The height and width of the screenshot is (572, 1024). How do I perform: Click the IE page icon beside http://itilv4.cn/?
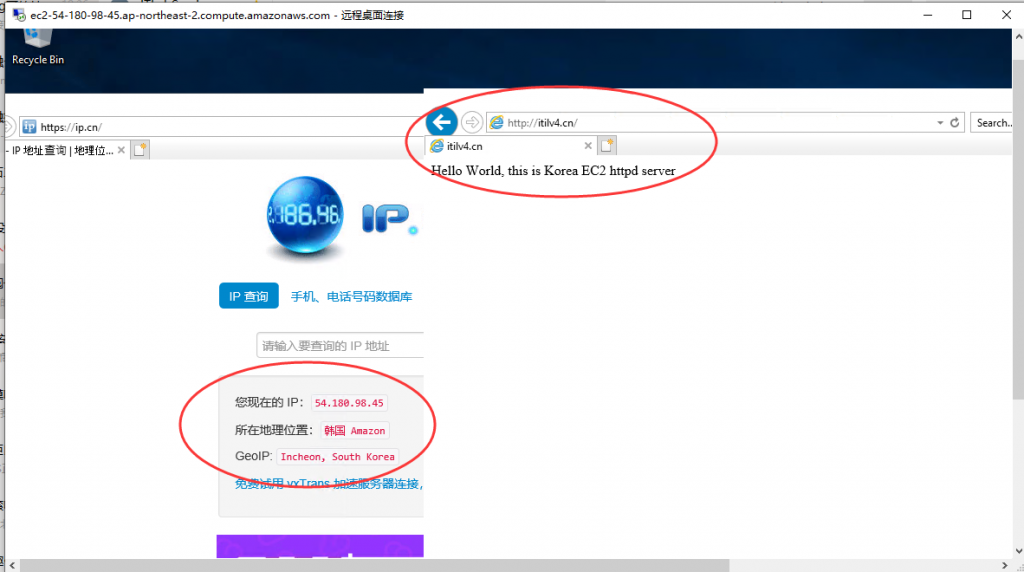pos(497,123)
